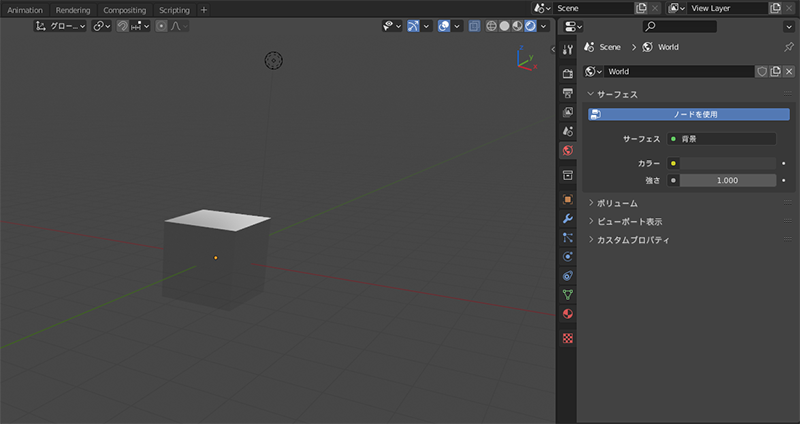The image size is (800, 424).
Task: Expand the ビューポート表示 panel
Action: pos(629,221)
